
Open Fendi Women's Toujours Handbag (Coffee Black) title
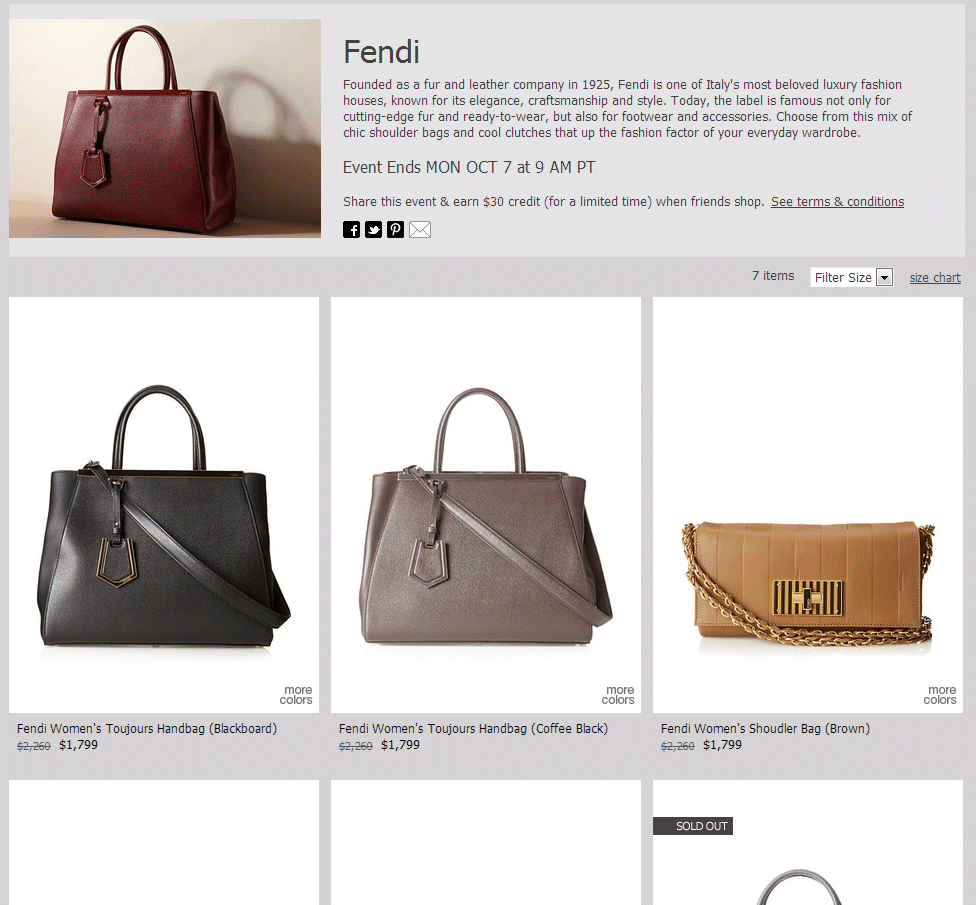474,728
